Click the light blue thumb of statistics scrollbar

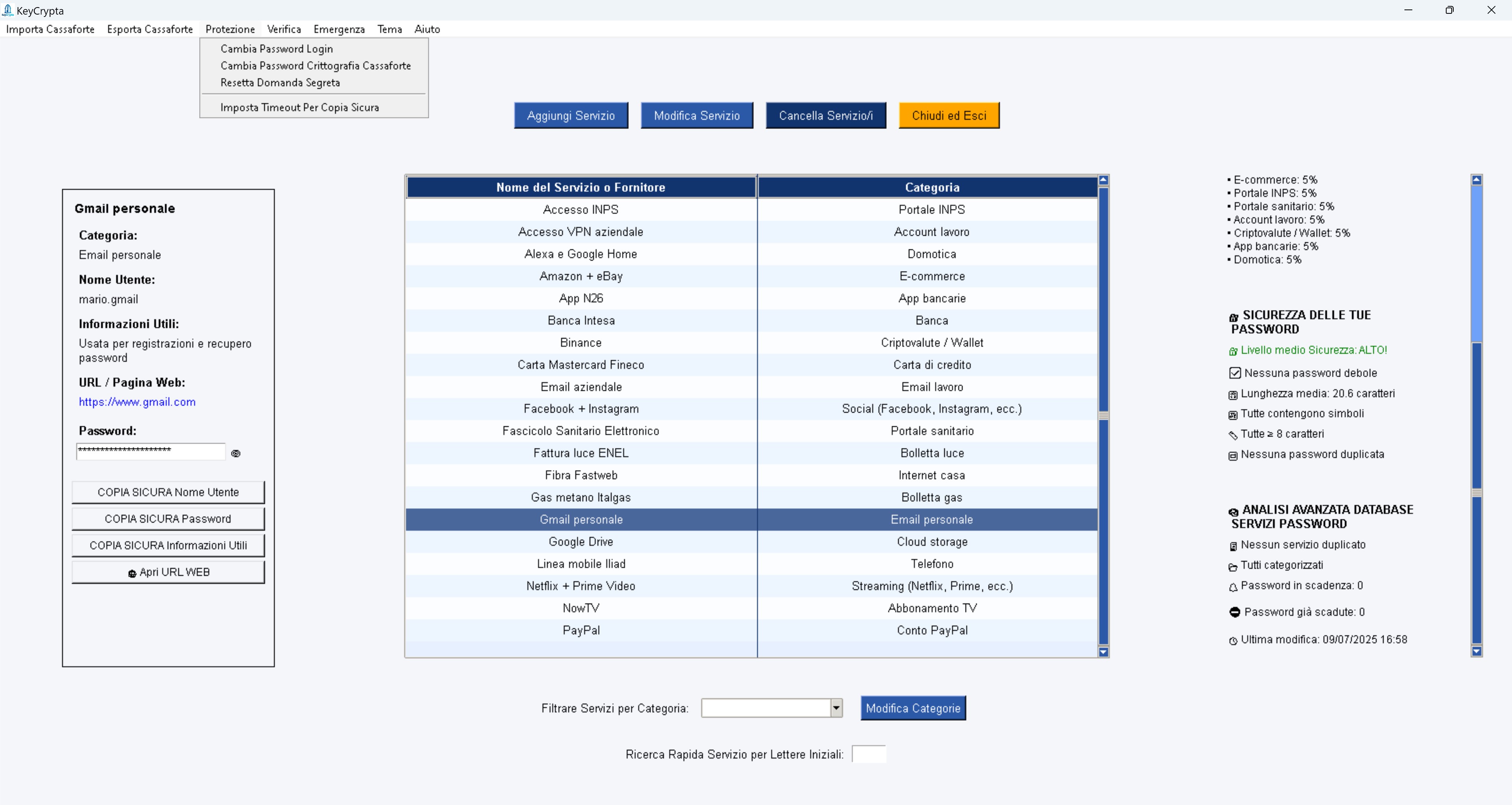(1477, 264)
